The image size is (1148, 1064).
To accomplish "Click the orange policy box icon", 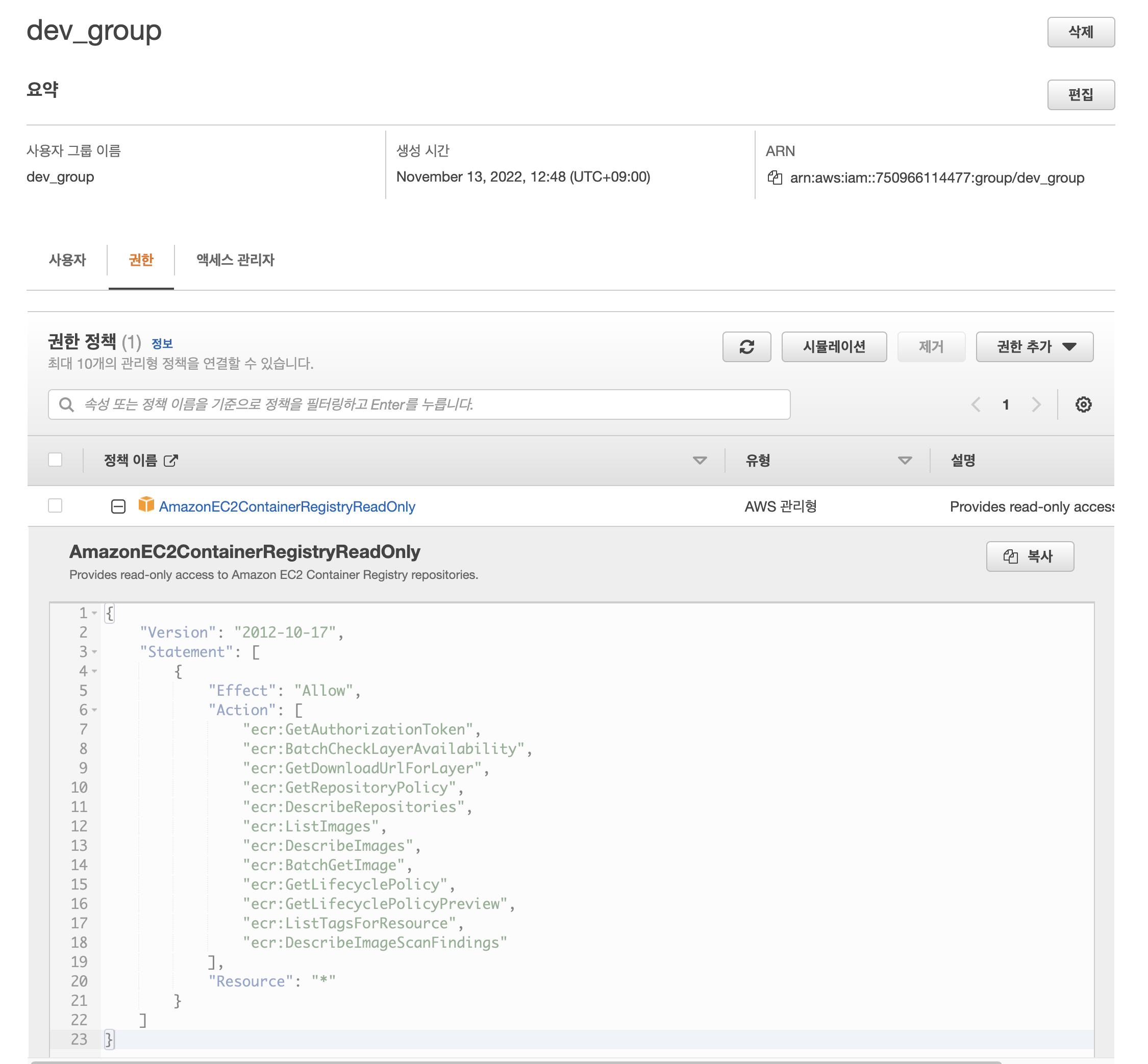I will tap(146, 505).
